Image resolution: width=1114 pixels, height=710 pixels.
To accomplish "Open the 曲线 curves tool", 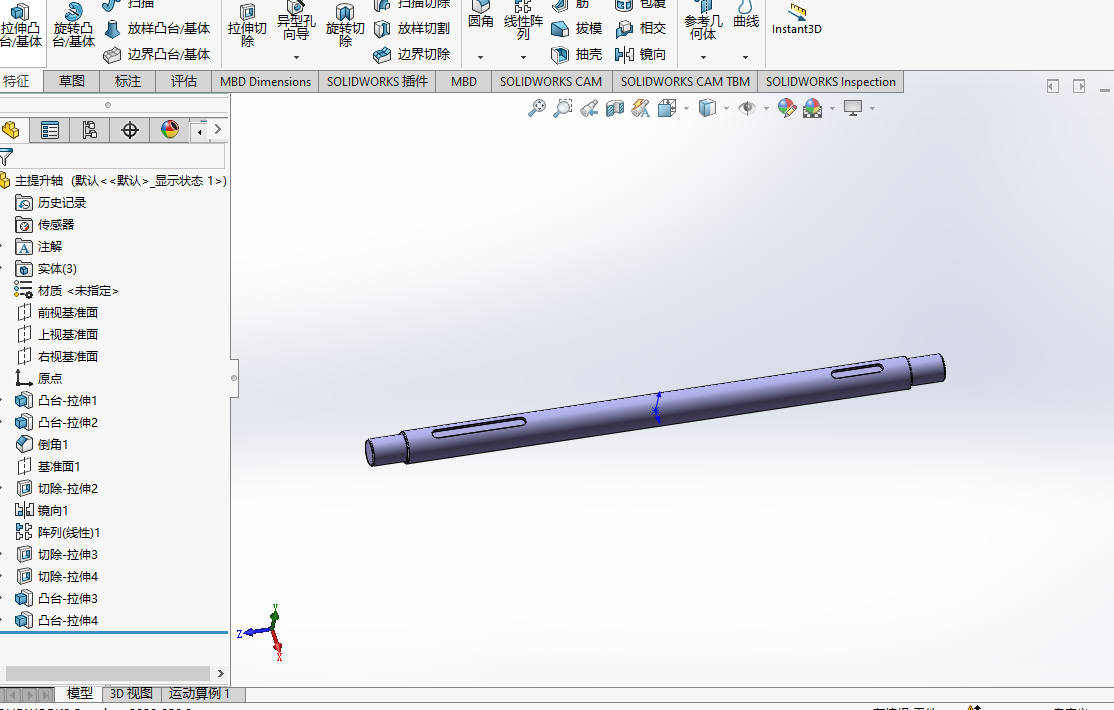I will click(x=746, y=16).
